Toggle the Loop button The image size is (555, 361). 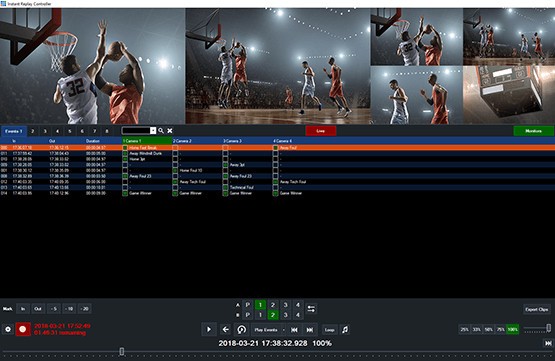[330, 330]
